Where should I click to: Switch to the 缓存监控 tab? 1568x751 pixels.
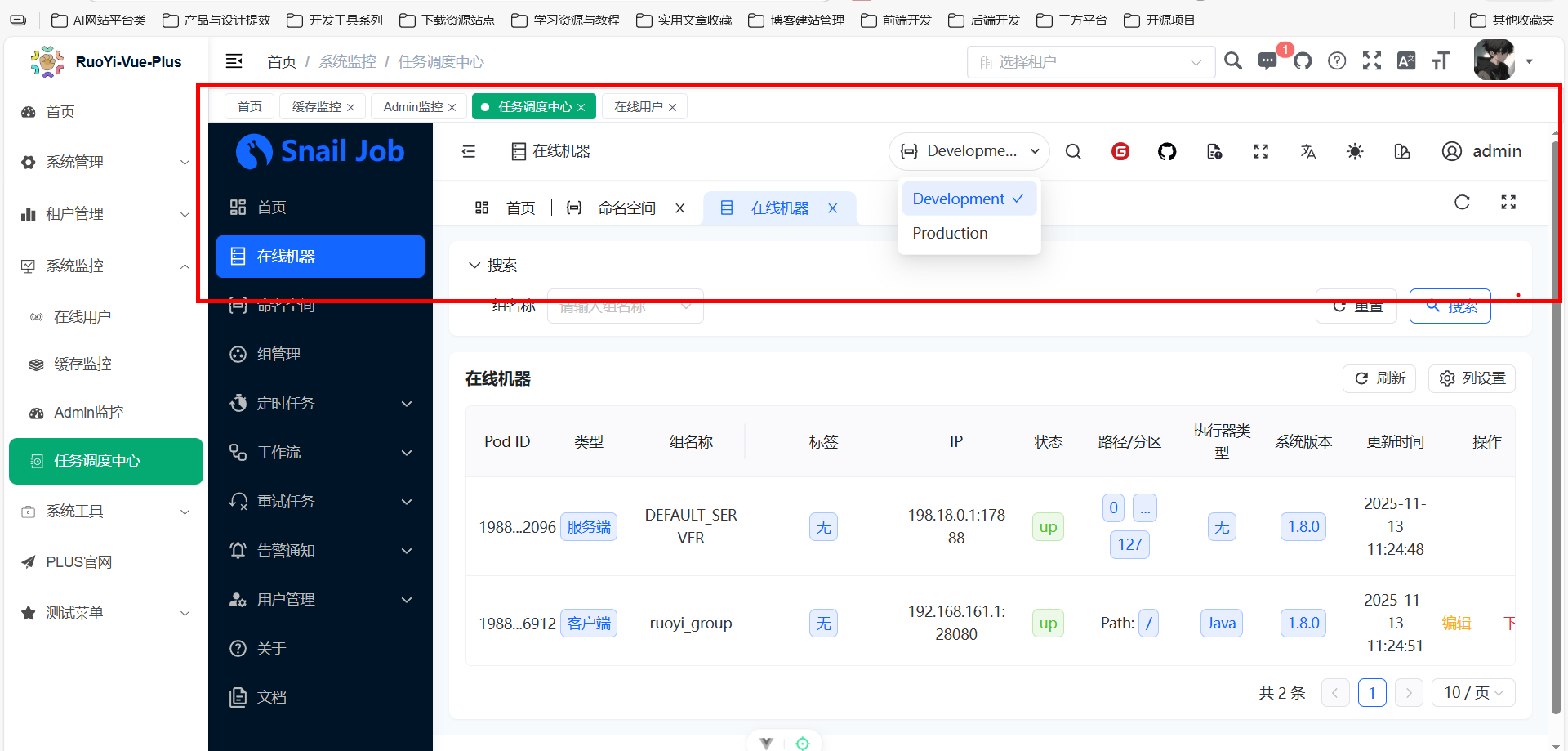coord(317,107)
